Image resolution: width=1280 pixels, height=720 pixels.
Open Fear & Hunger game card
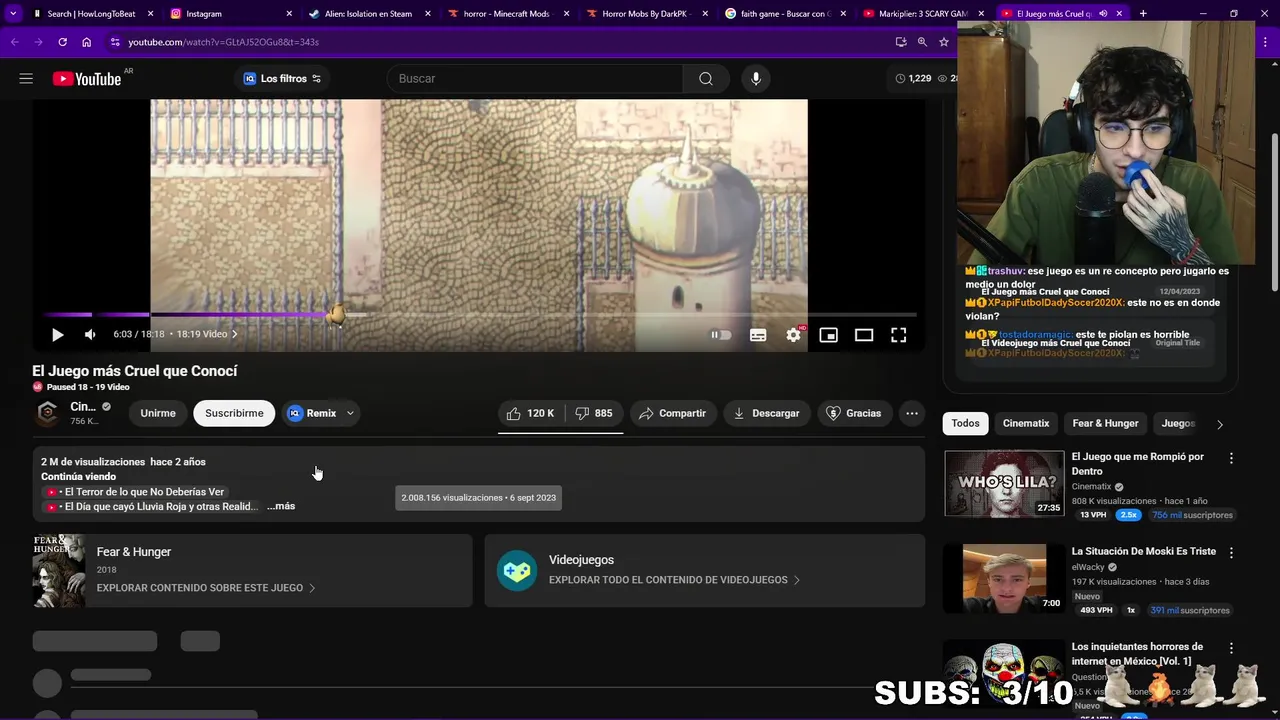252,570
